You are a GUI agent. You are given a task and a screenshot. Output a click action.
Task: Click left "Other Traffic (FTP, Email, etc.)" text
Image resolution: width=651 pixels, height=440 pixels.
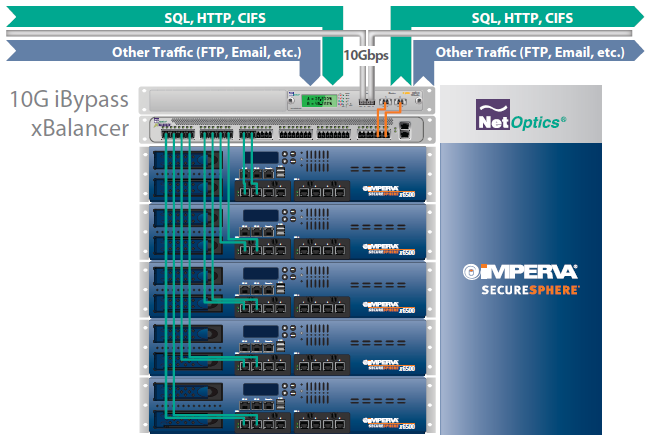click(x=206, y=52)
